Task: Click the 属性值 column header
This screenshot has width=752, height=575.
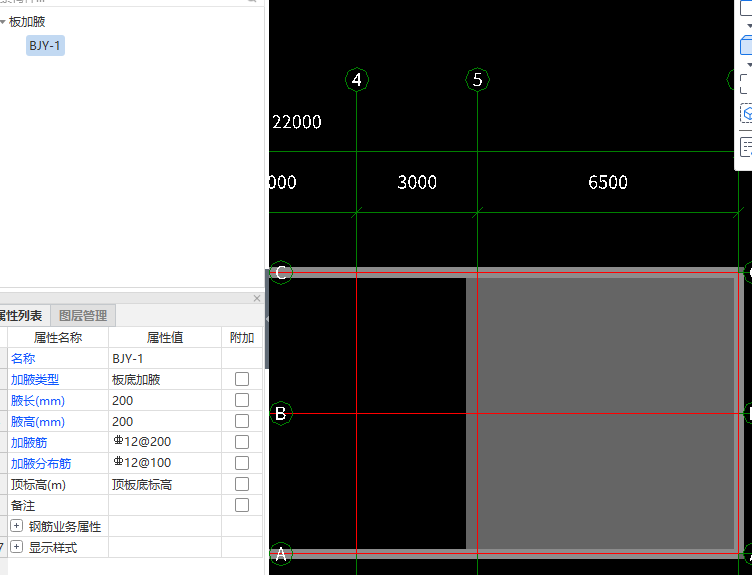Action: pyautogui.click(x=165, y=338)
